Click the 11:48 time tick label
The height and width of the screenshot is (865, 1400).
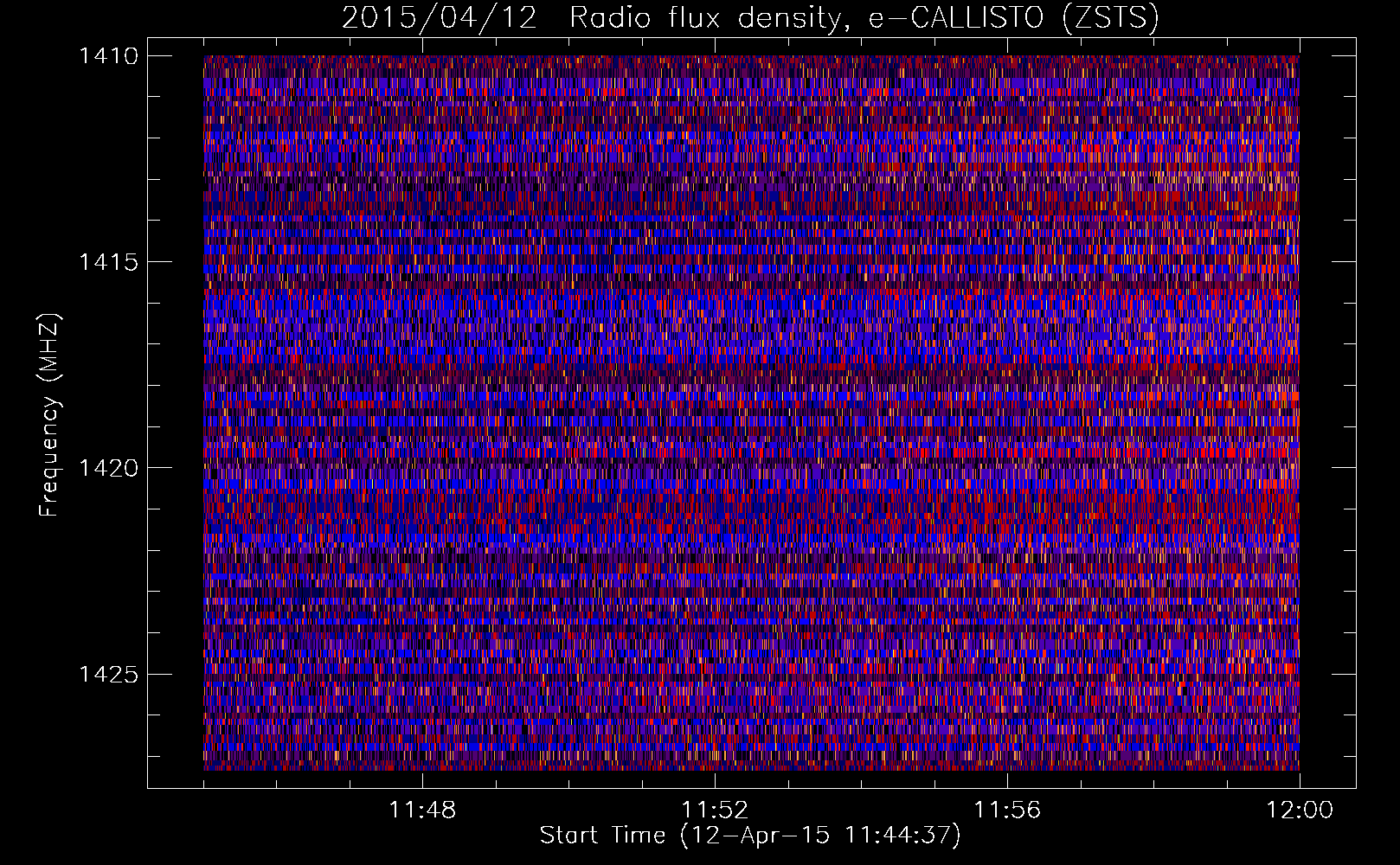(422, 811)
